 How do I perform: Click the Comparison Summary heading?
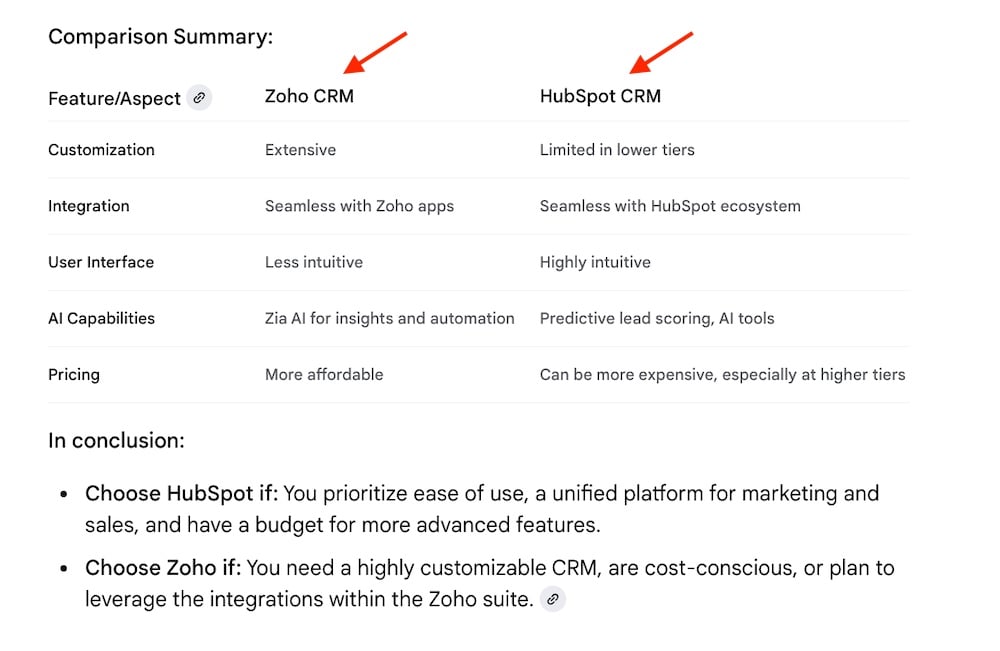coord(161,37)
